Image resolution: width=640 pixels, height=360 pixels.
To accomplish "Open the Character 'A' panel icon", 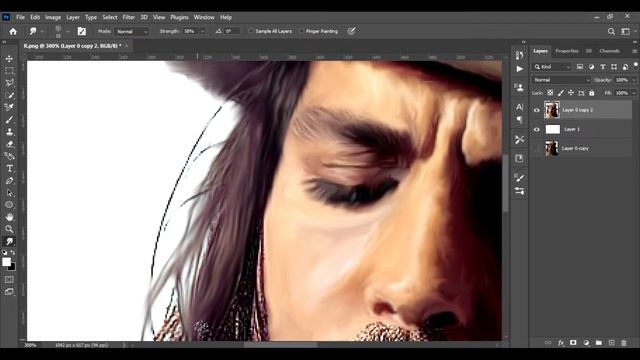I will click(x=520, y=107).
